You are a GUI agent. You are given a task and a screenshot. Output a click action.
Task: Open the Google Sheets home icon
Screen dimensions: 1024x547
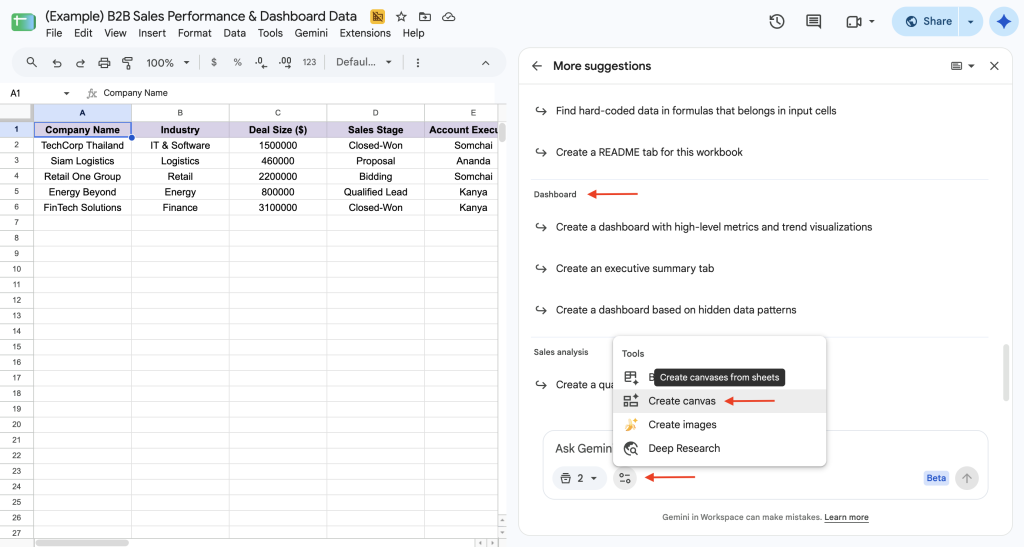(24, 22)
